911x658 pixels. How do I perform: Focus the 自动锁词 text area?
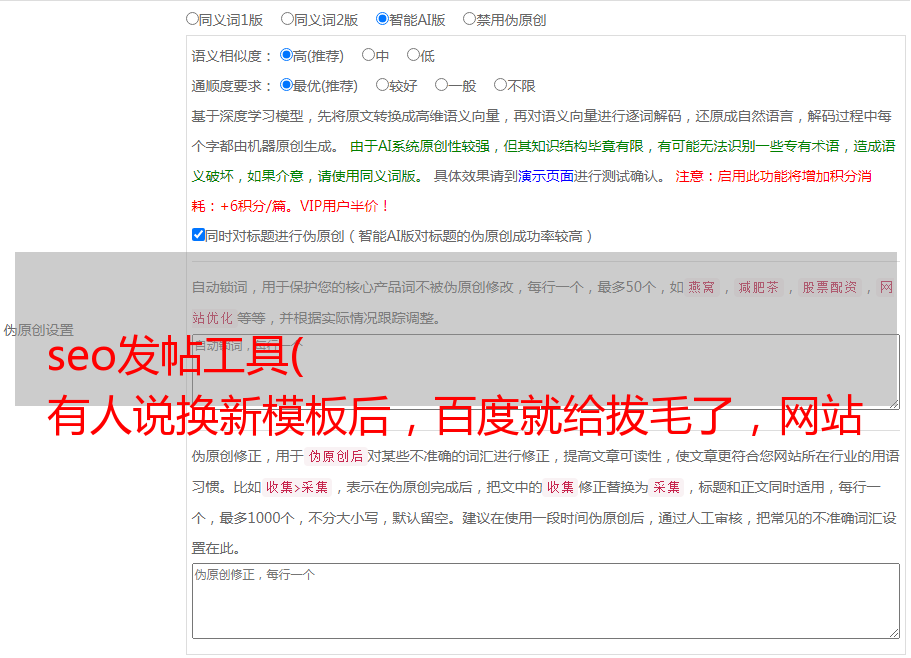point(546,371)
